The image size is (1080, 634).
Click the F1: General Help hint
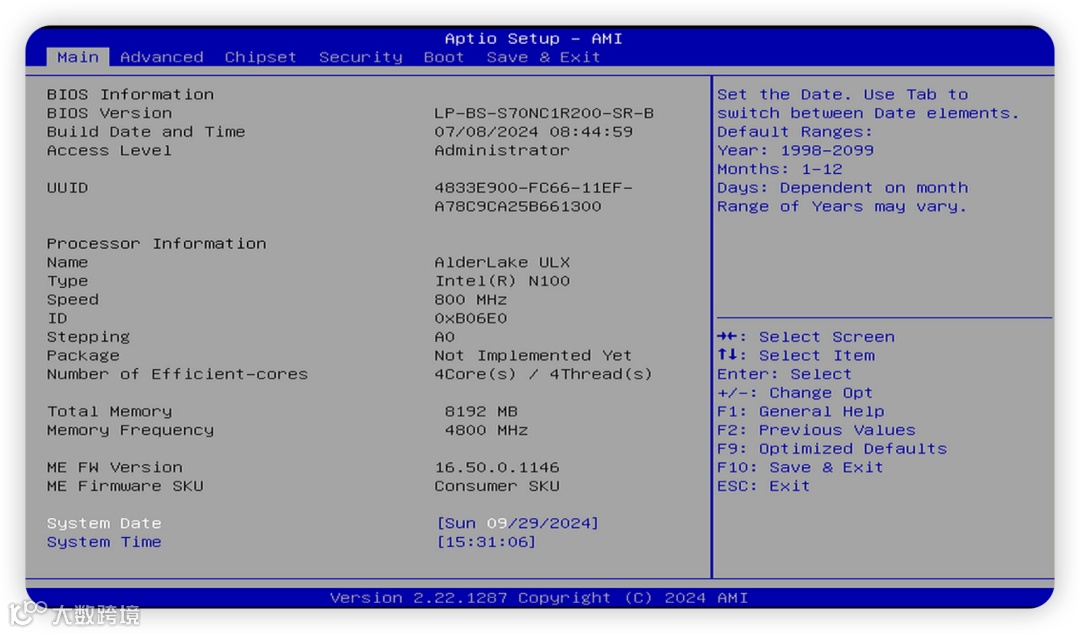pyautogui.click(x=800, y=411)
